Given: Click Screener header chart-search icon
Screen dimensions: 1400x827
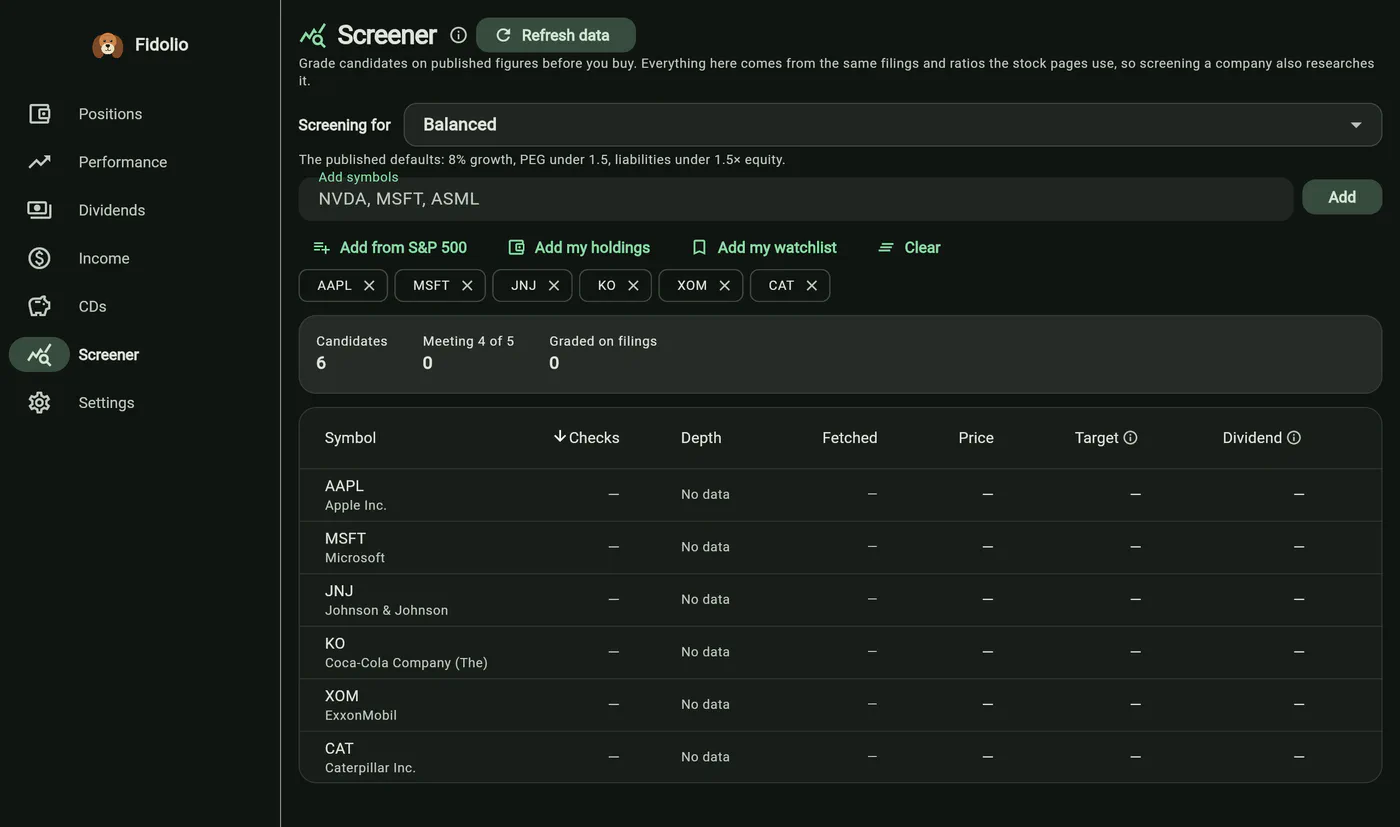Looking at the screenshot, I should [313, 36].
